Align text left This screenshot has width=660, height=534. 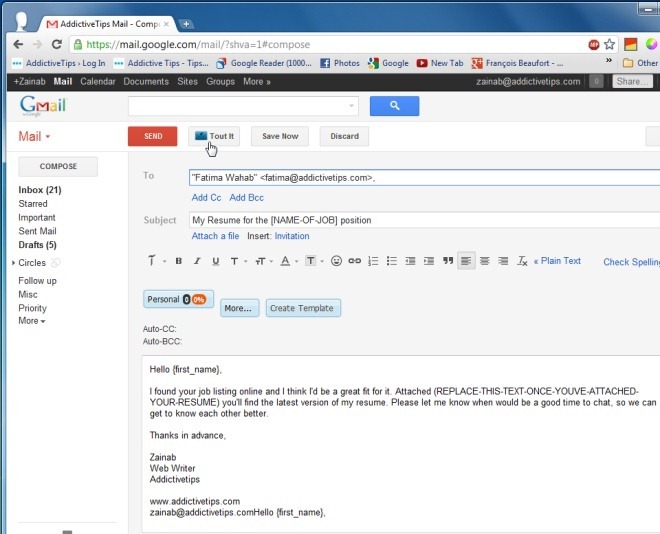coord(466,261)
